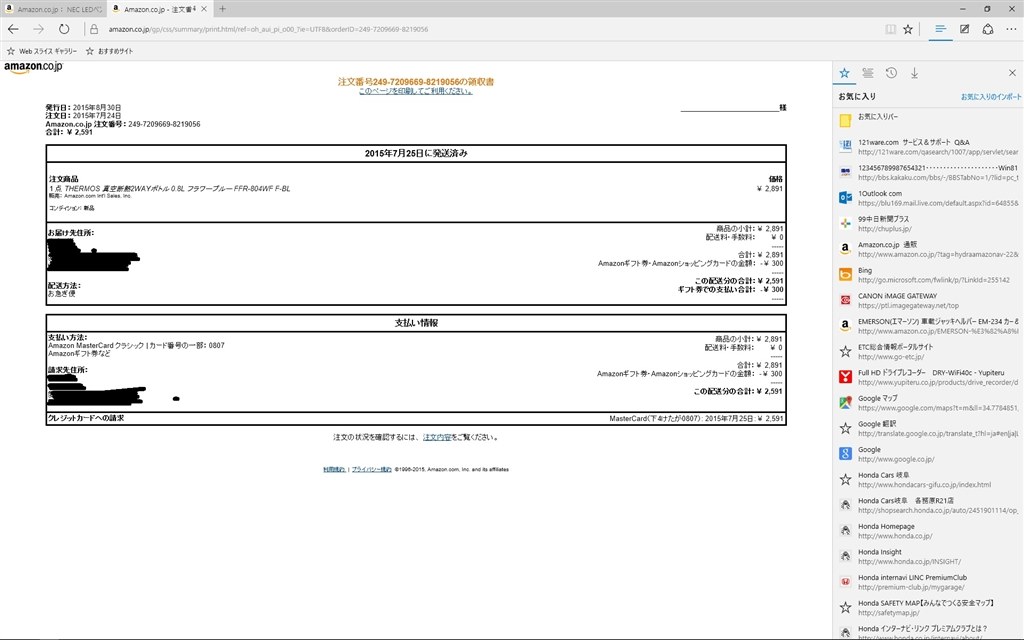Image resolution: width=1024 pixels, height=640 pixels.
Task: Open 121ware.com サービス&サポート favorite
Action: (929, 147)
